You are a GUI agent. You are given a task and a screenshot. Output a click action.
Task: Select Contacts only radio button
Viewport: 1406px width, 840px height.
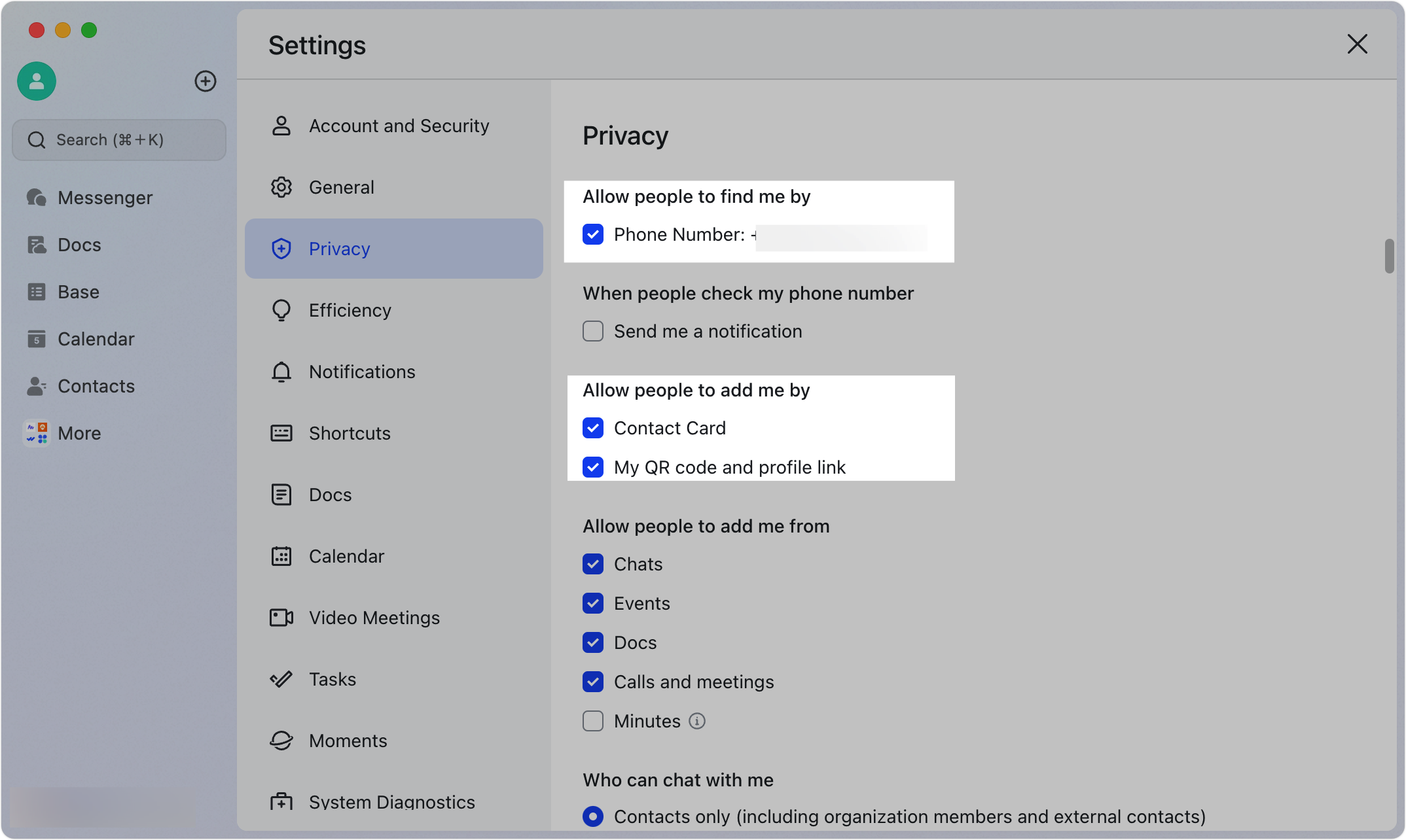[592, 816]
